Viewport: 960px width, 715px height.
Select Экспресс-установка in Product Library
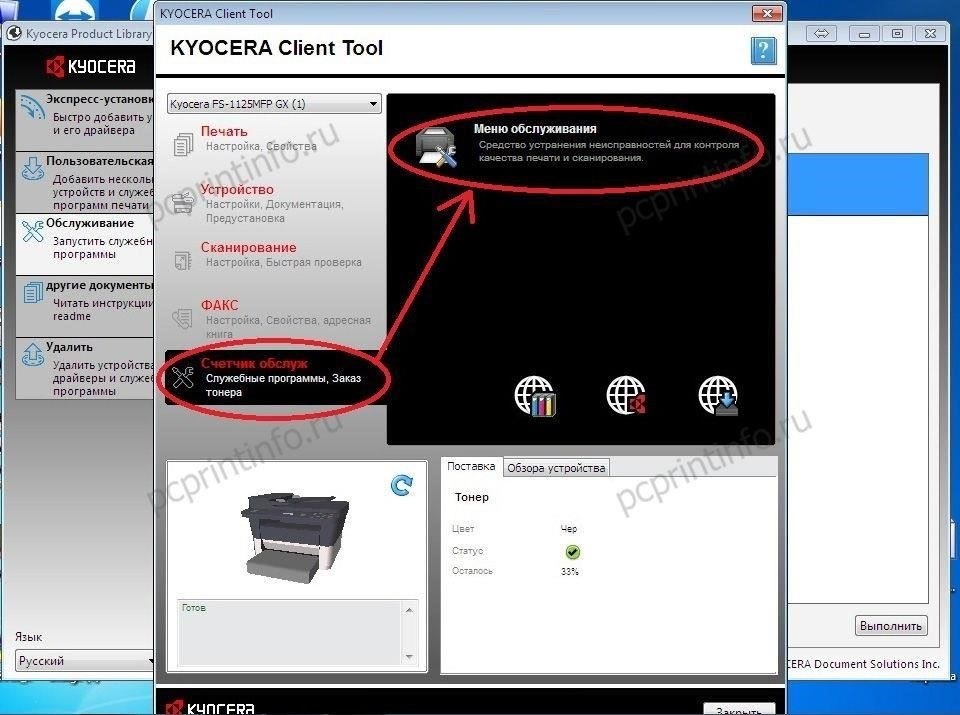(84, 120)
